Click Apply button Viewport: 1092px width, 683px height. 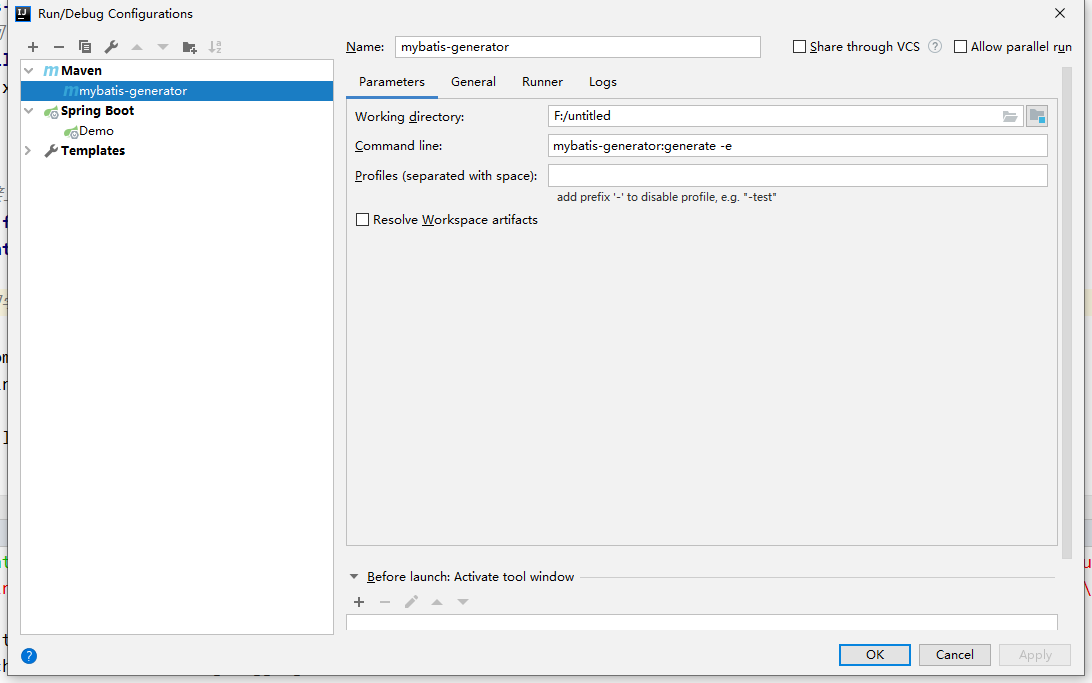pyautogui.click(x=1035, y=654)
